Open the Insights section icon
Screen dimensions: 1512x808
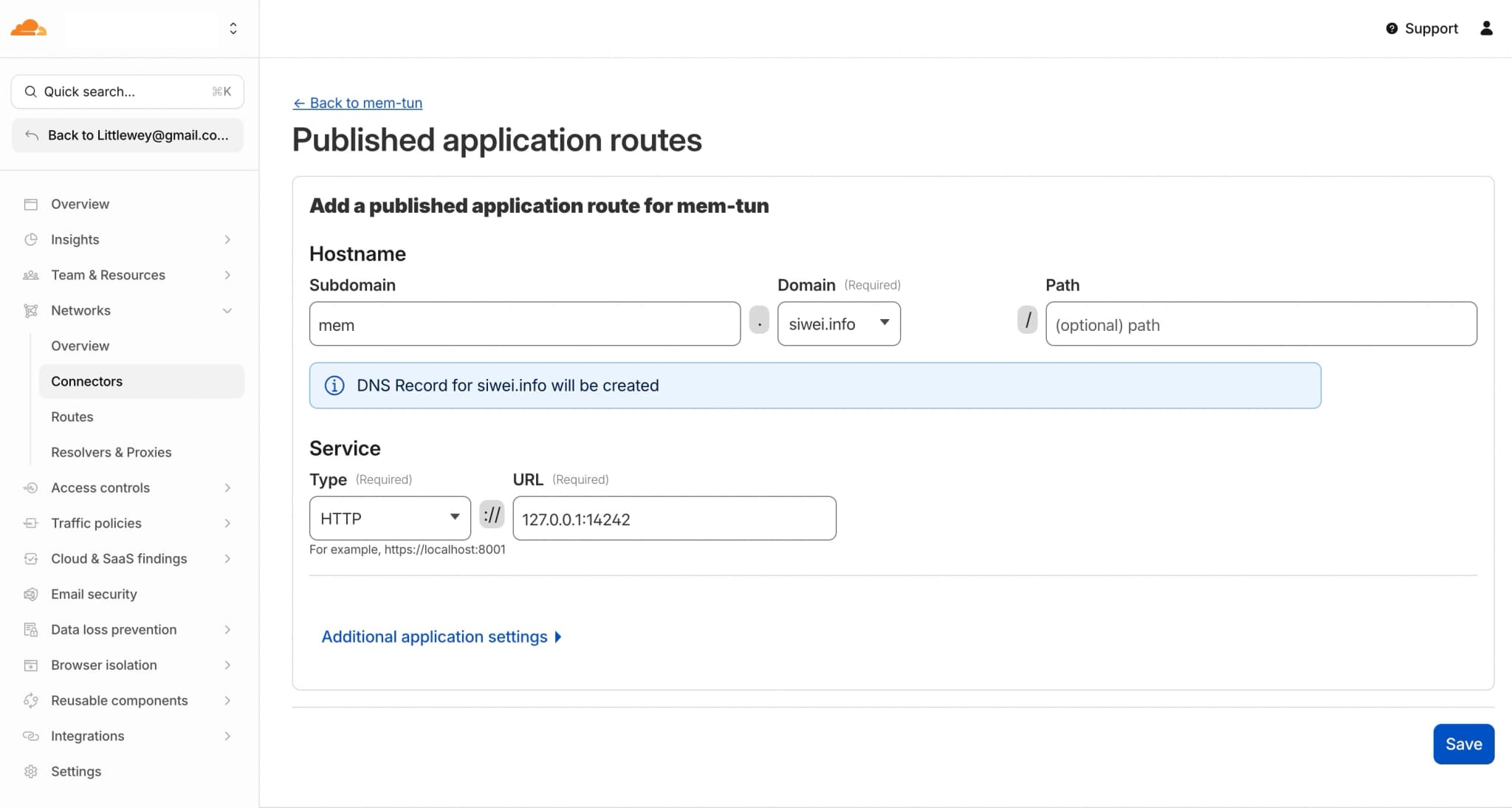(x=30, y=239)
